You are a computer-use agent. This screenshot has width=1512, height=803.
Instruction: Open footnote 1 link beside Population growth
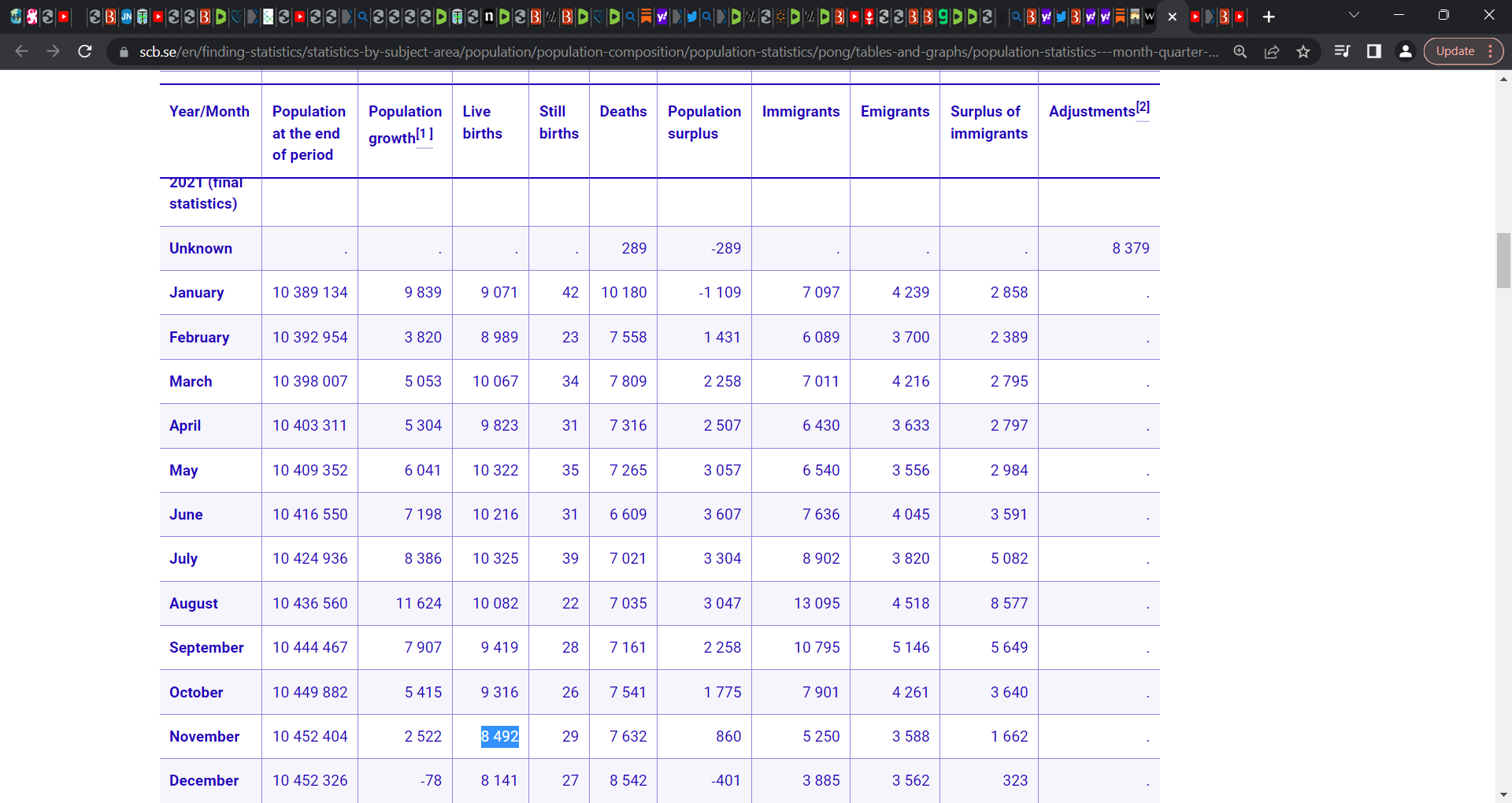pyautogui.click(x=424, y=134)
